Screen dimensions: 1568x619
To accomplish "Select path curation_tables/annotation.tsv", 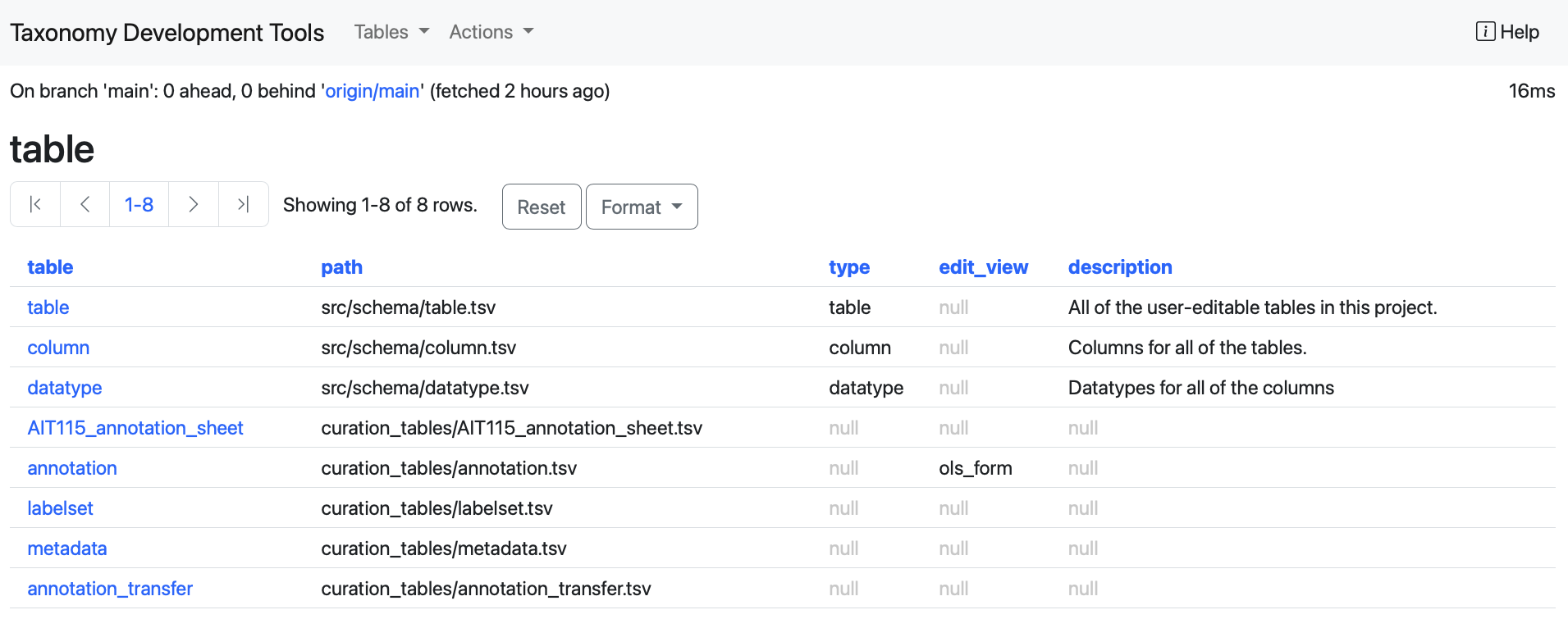I will [x=449, y=468].
